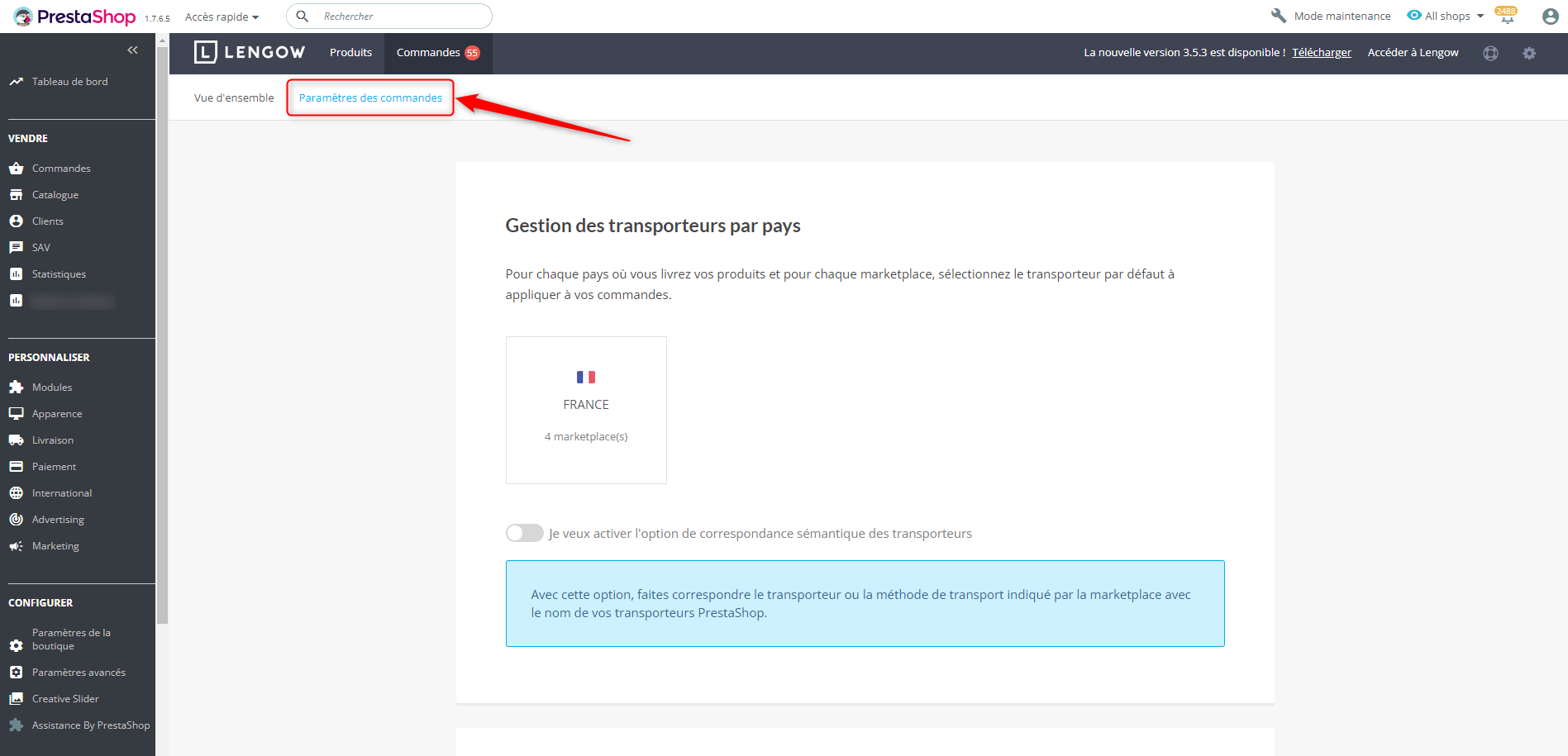Open the All shops selector dropdown
Image resolution: width=1568 pixels, height=756 pixels.
[1446, 16]
